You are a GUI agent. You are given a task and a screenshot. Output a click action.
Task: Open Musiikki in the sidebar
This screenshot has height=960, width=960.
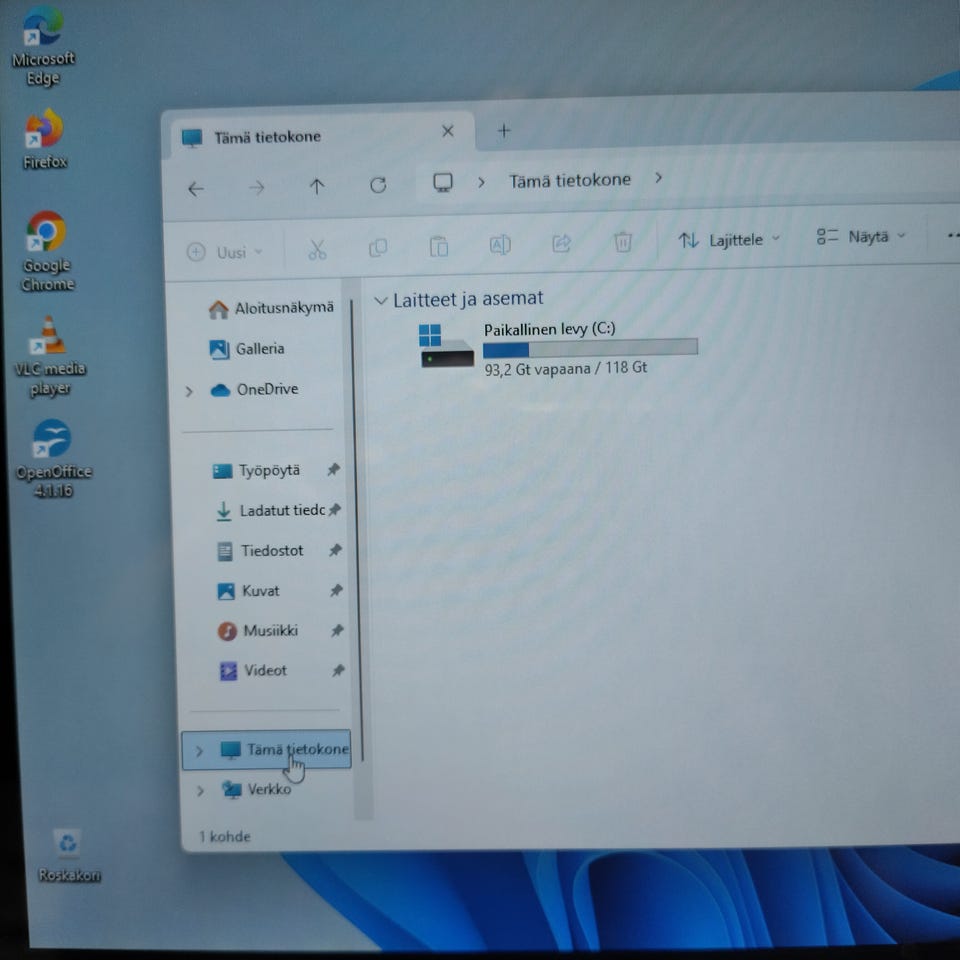[x=258, y=631]
